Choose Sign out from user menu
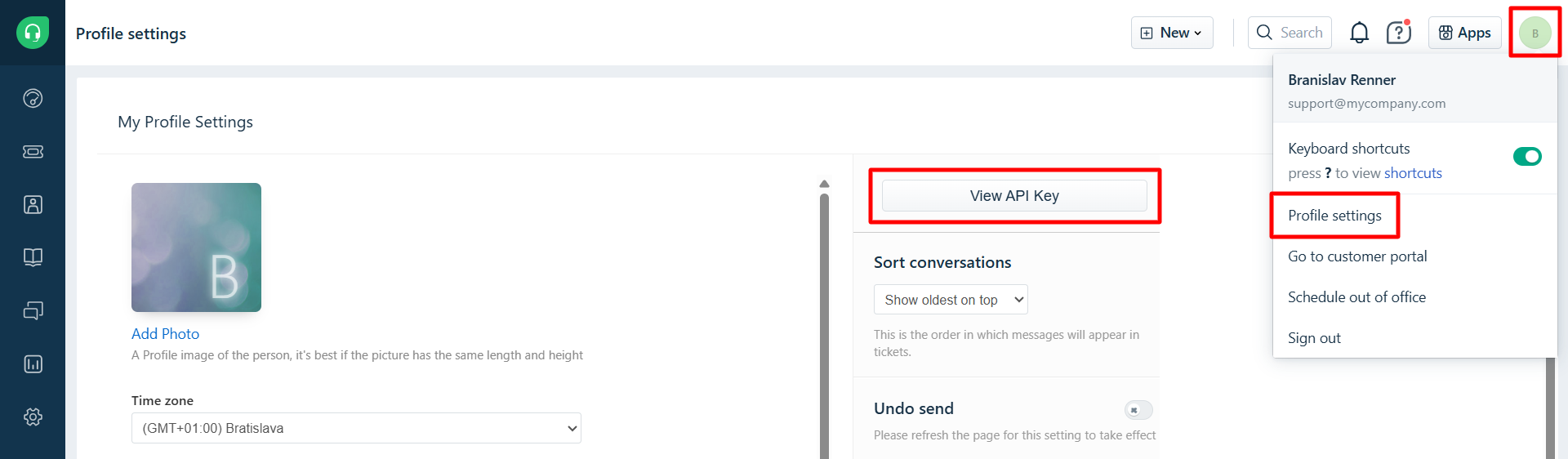 click(1314, 338)
